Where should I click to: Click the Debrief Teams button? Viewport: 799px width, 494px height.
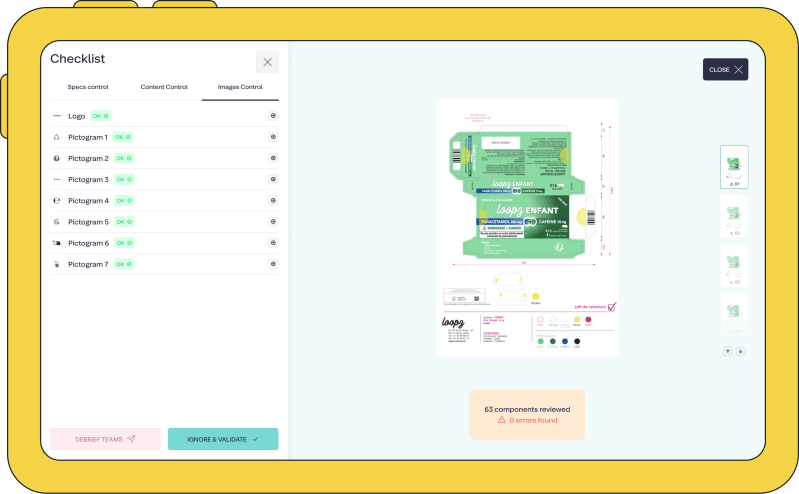coord(105,439)
